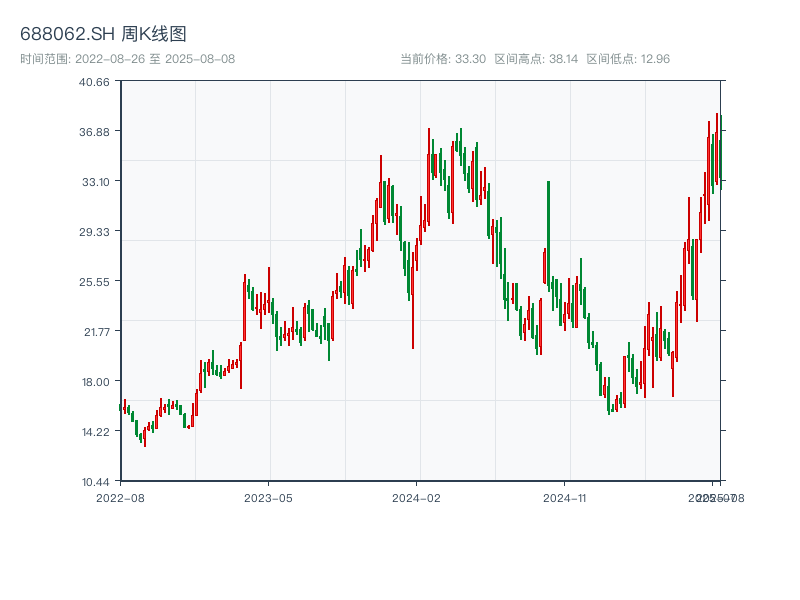Click x-axis label 2024-11
The height and width of the screenshot is (600, 800).
pos(564,498)
